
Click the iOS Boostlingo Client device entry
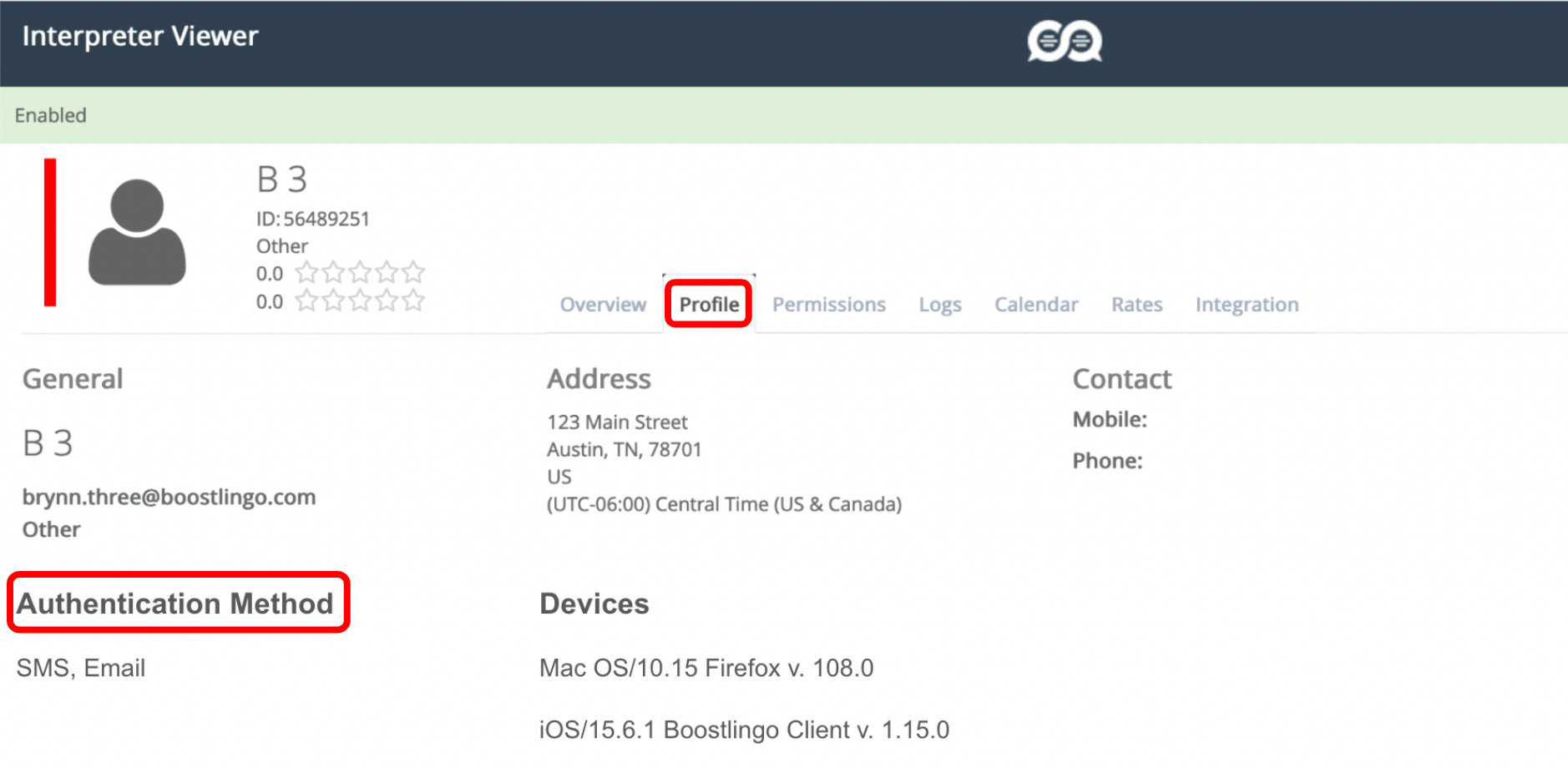(x=744, y=730)
